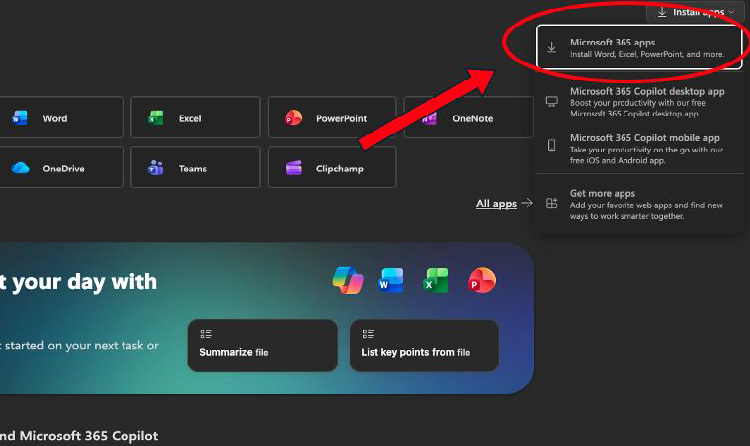Click the OneDrive cloud icon

[x=20, y=168]
